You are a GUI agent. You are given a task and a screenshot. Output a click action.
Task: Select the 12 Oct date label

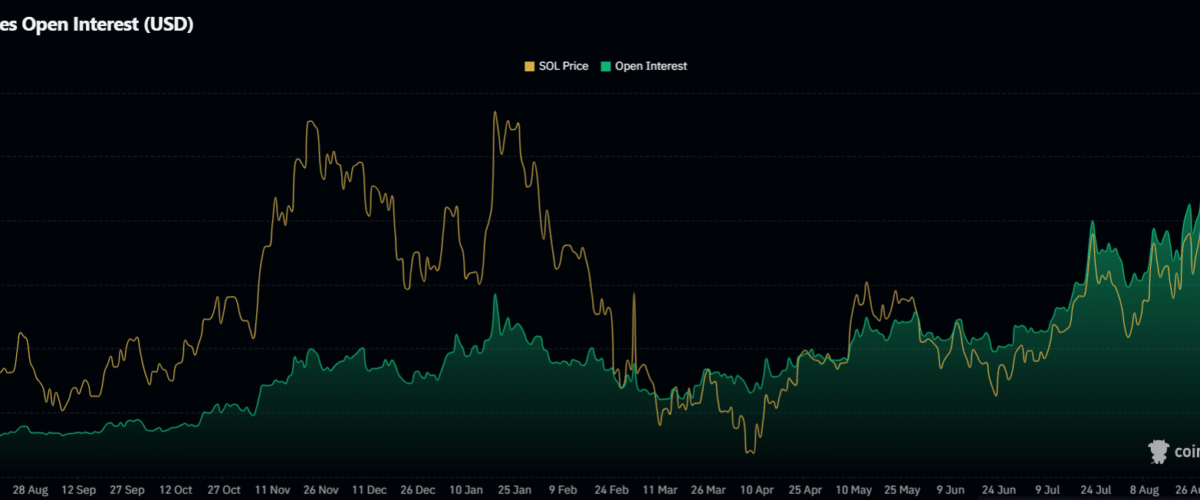tap(176, 490)
